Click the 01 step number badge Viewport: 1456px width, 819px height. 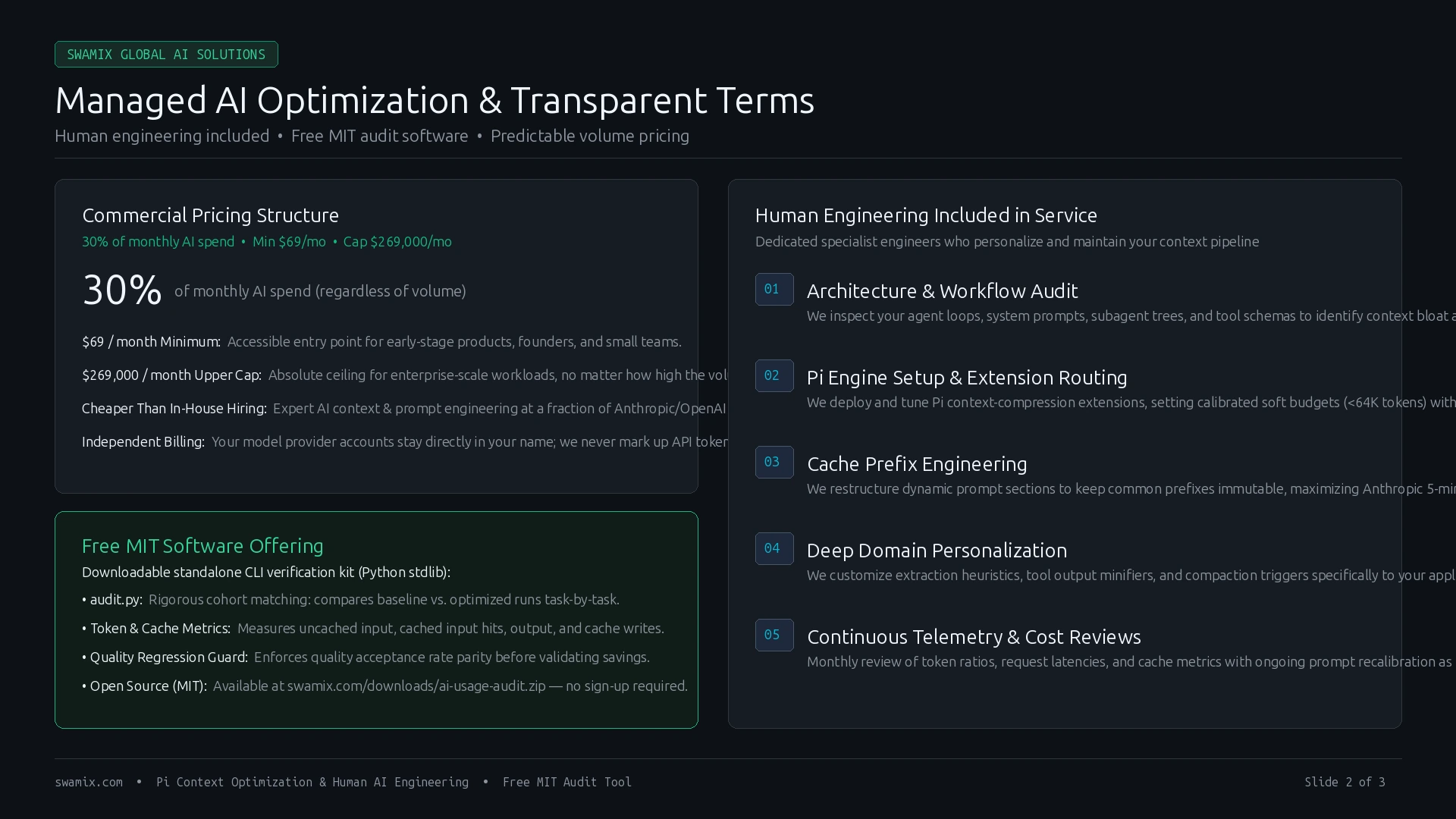click(x=774, y=289)
